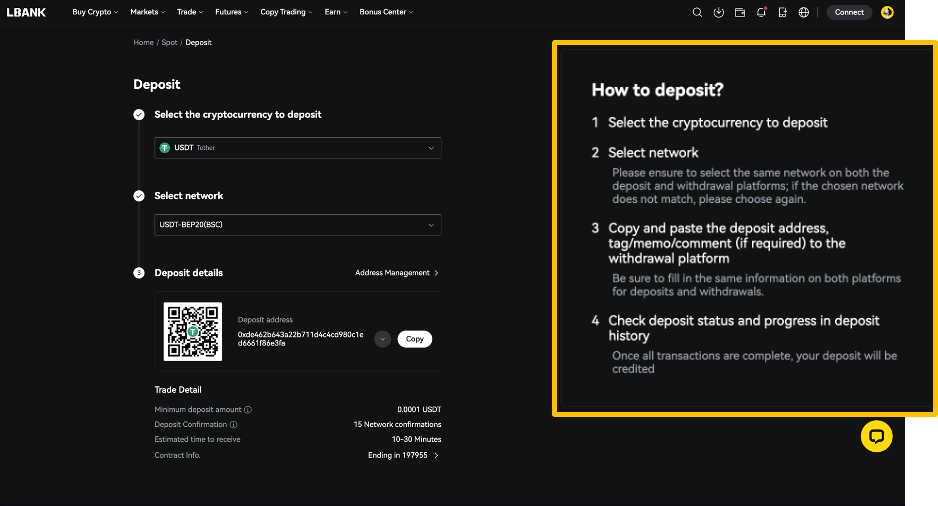Open the yellow live chat bubble
The height and width of the screenshot is (506, 938).
point(876,436)
